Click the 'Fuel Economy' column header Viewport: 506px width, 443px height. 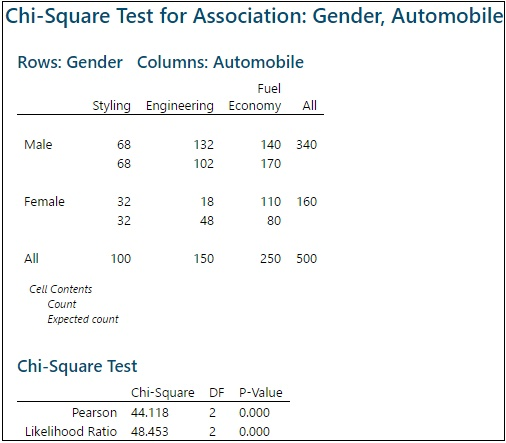255,97
